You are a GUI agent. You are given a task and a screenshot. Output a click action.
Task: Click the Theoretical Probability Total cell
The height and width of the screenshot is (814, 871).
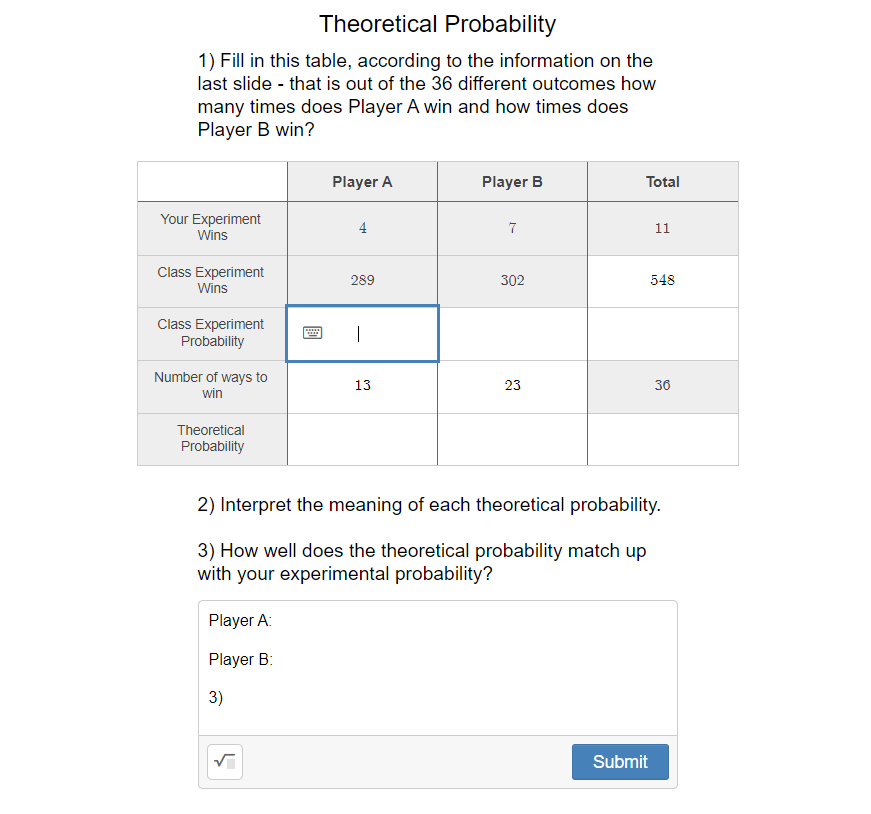[662, 439]
